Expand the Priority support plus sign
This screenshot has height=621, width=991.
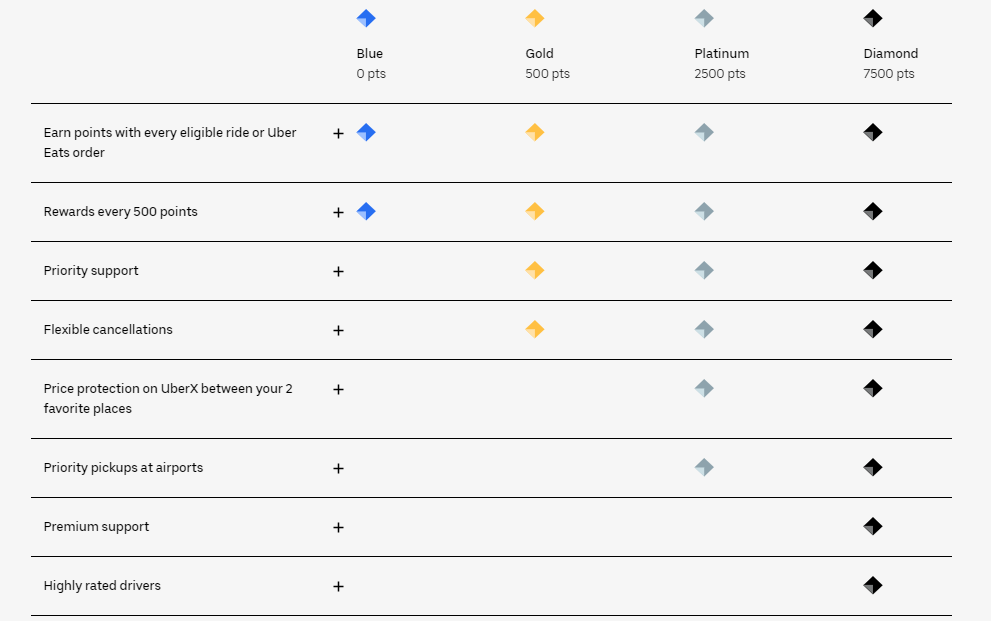pyautogui.click(x=338, y=271)
